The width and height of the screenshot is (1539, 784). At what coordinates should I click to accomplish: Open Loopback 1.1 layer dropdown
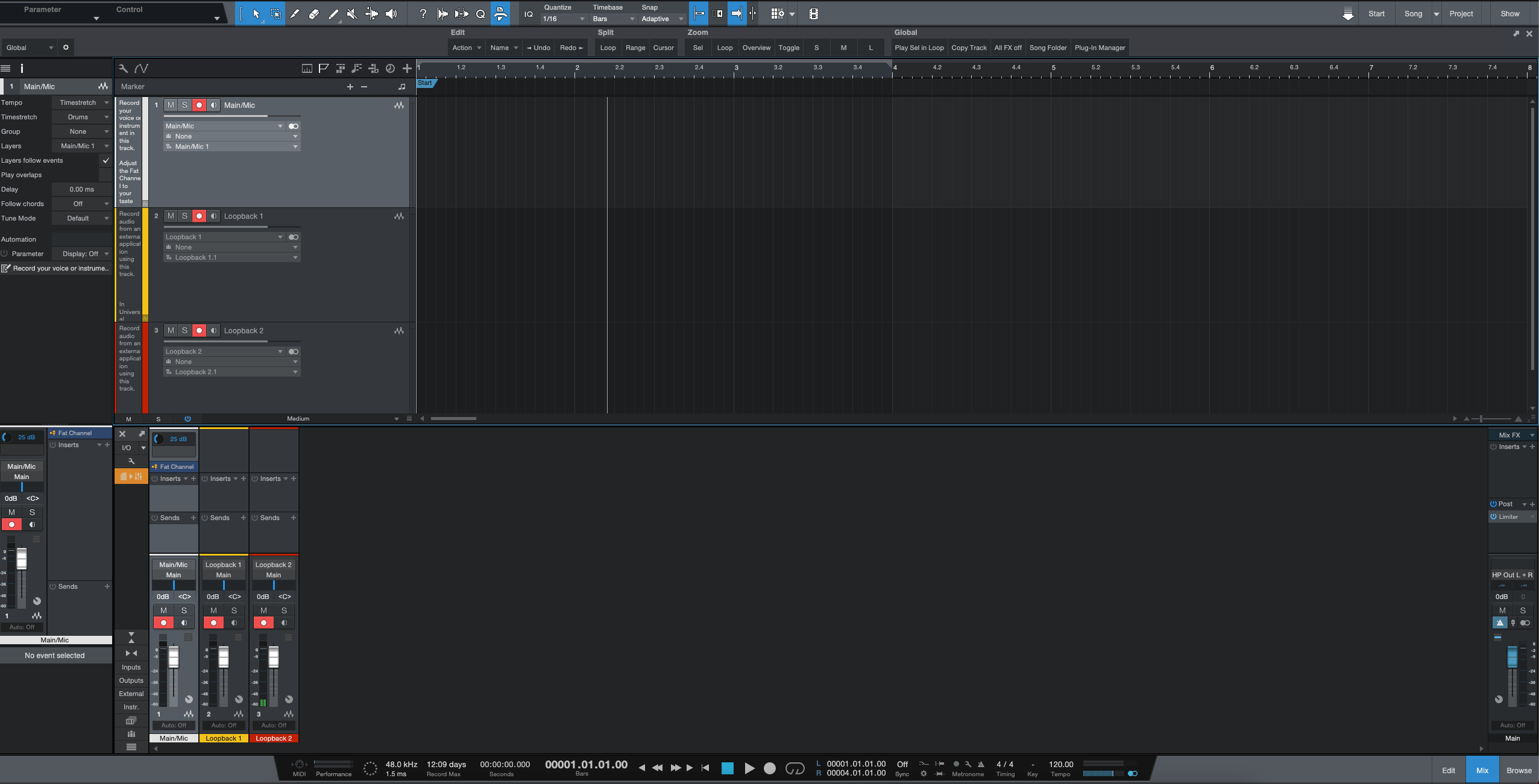point(232,257)
